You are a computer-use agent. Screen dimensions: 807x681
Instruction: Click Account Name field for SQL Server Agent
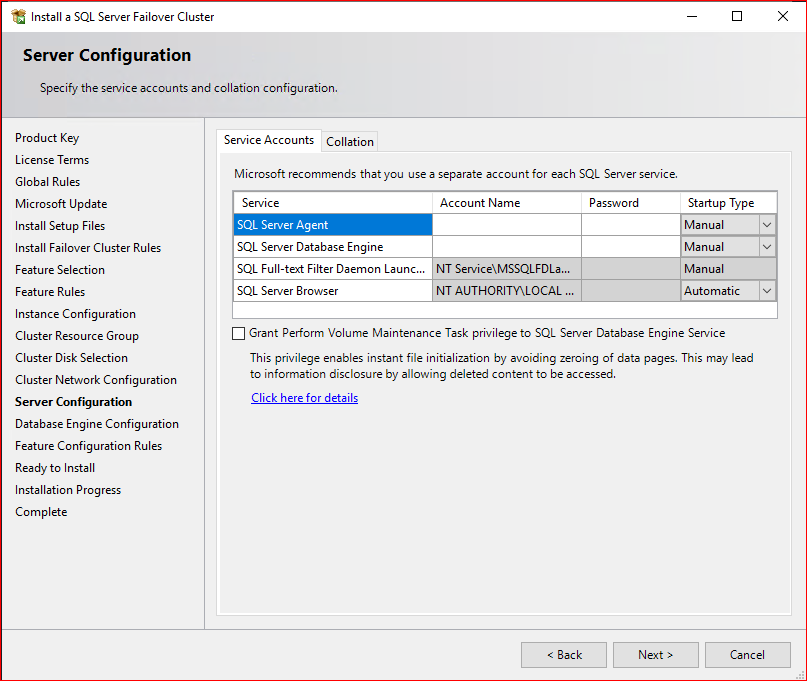click(x=507, y=225)
